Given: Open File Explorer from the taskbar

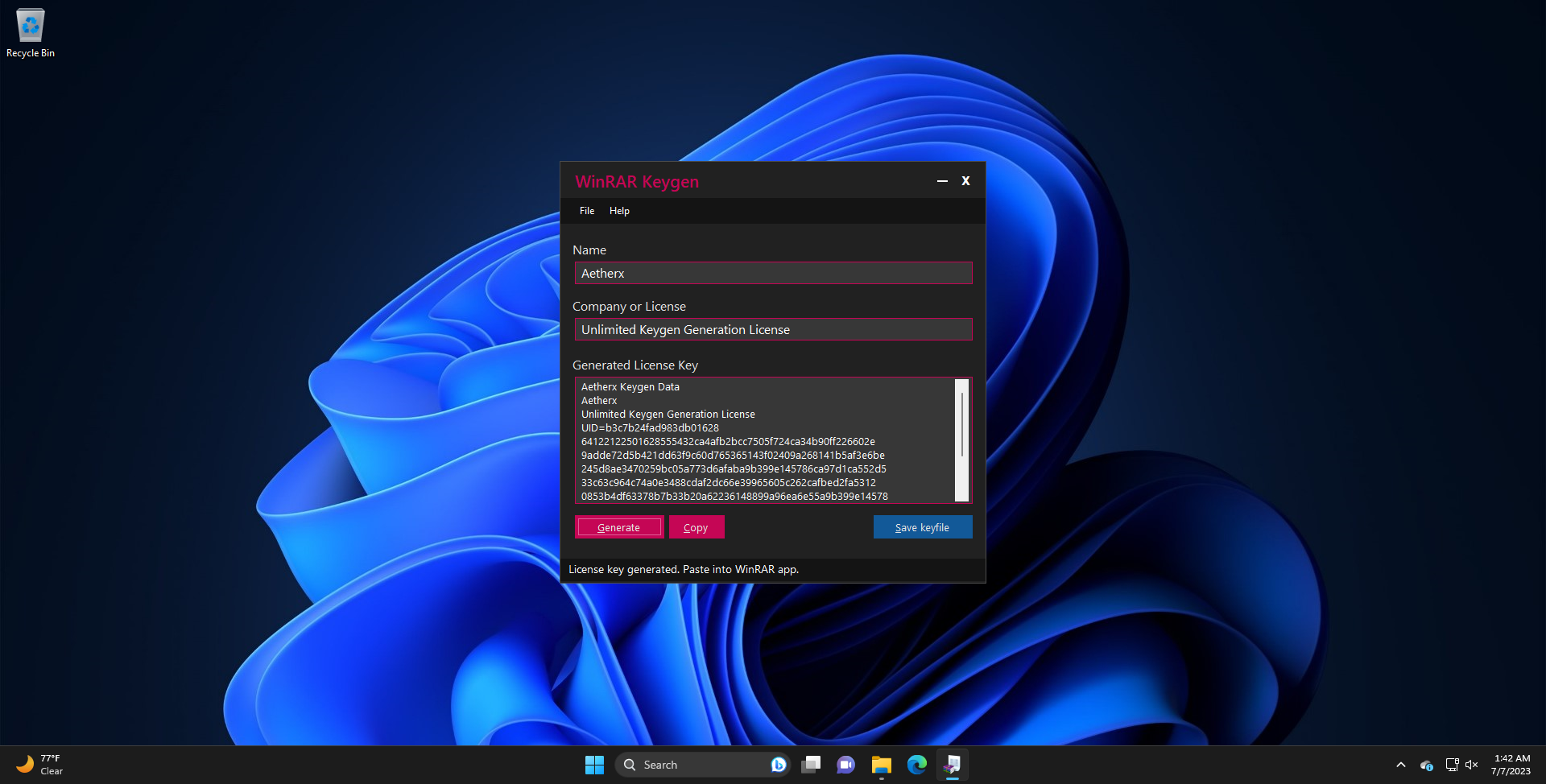Looking at the screenshot, I should (881, 765).
